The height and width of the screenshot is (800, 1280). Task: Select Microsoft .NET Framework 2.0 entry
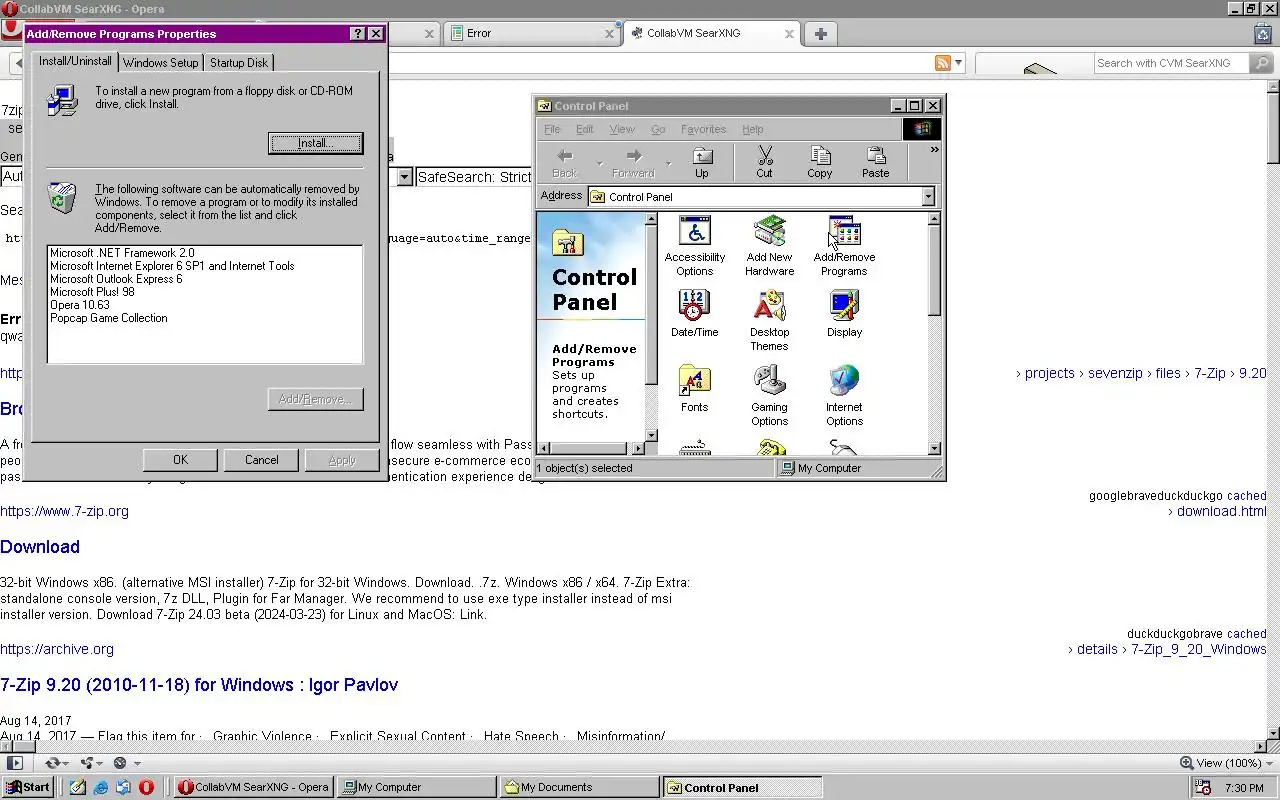(x=122, y=253)
